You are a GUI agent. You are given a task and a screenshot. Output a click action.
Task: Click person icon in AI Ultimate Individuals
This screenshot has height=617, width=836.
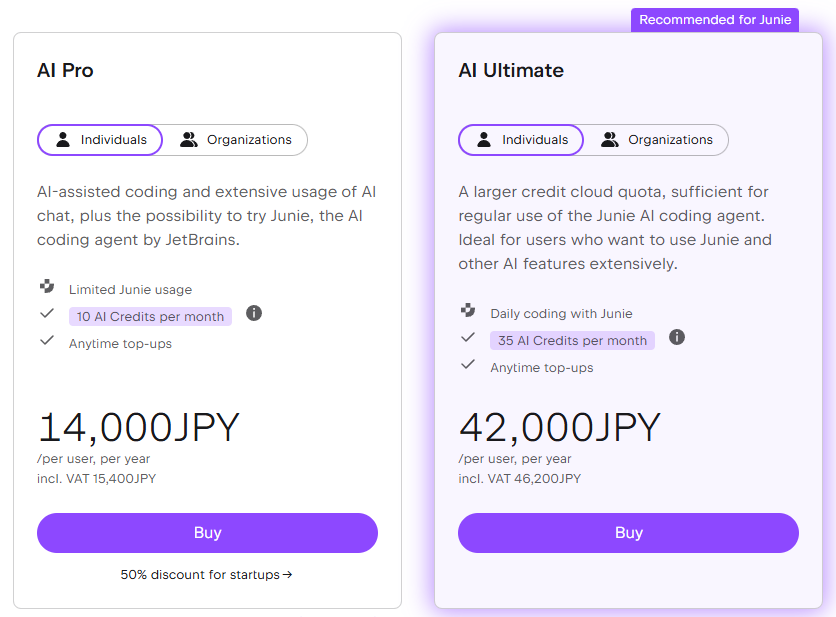click(484, 140)
